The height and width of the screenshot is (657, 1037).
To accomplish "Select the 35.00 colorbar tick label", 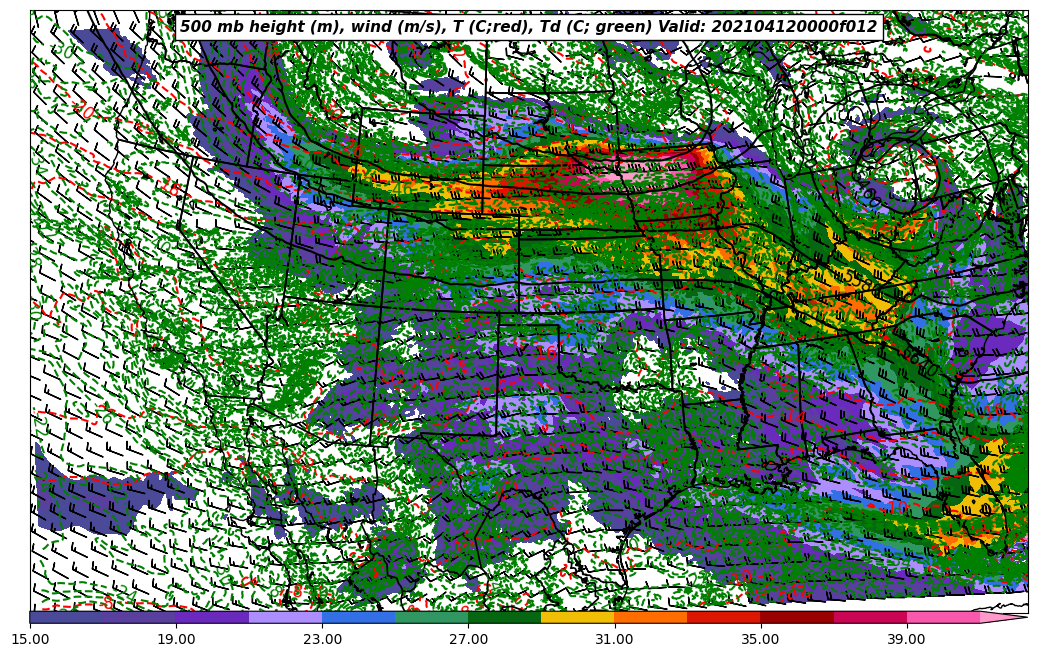I will pyautogui.click(x=760, y=638).
